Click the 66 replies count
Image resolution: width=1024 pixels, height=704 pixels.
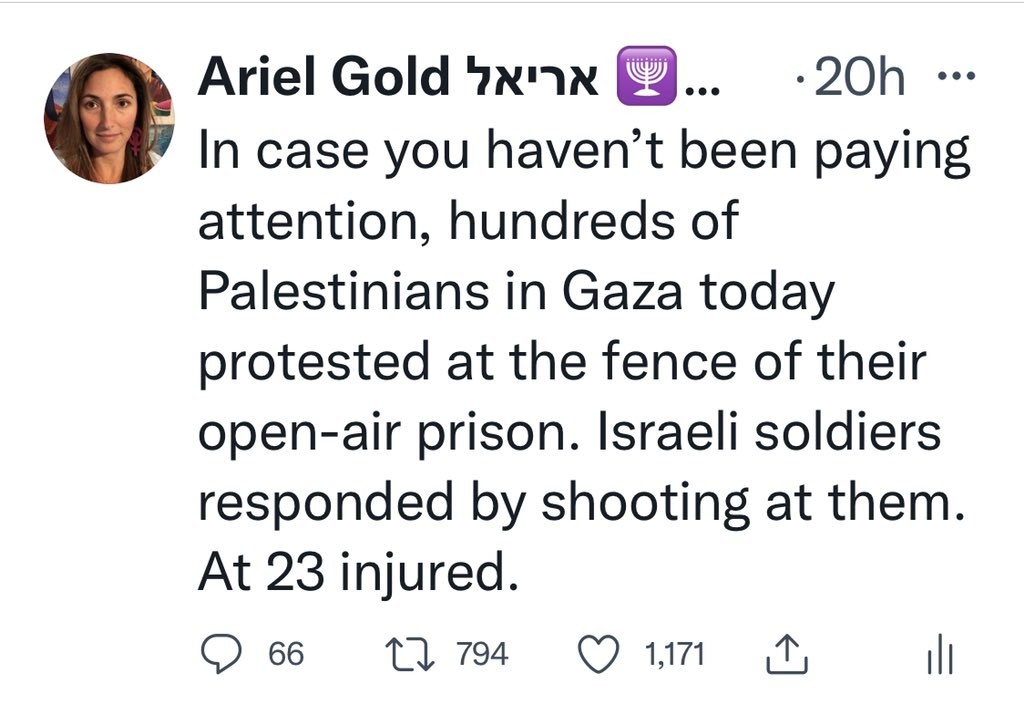[286, 655]
